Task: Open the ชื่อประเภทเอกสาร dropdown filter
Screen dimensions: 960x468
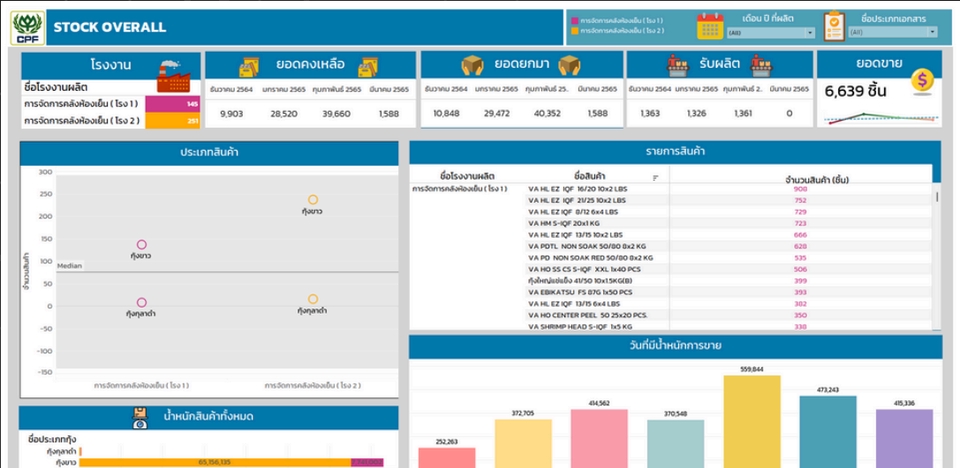Action: click(x=893, y=32)
